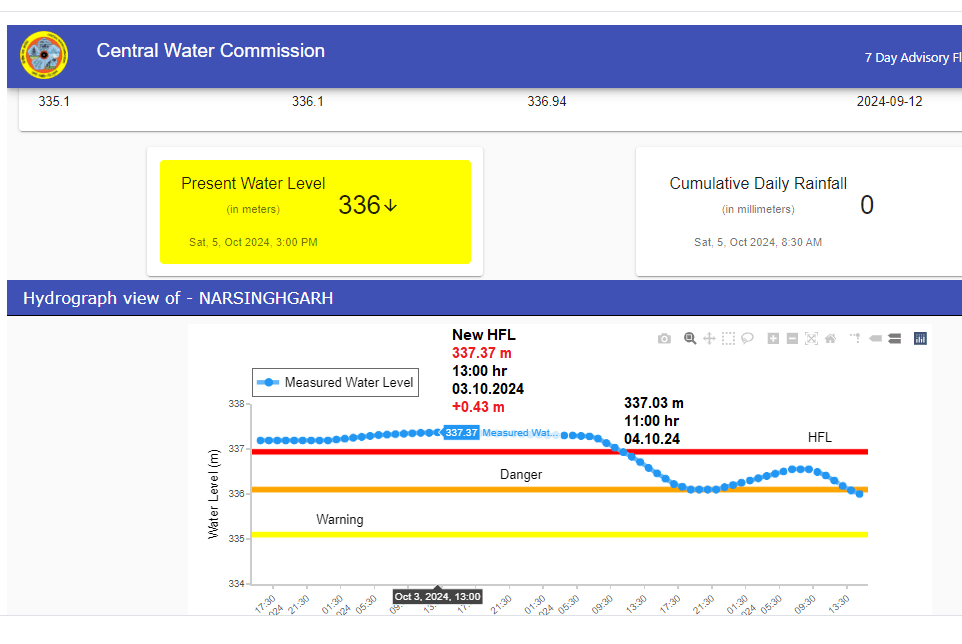Viewport: 962px width, 644px height.
Task: Choose the Box Select tool
Action: click(729, 339)
